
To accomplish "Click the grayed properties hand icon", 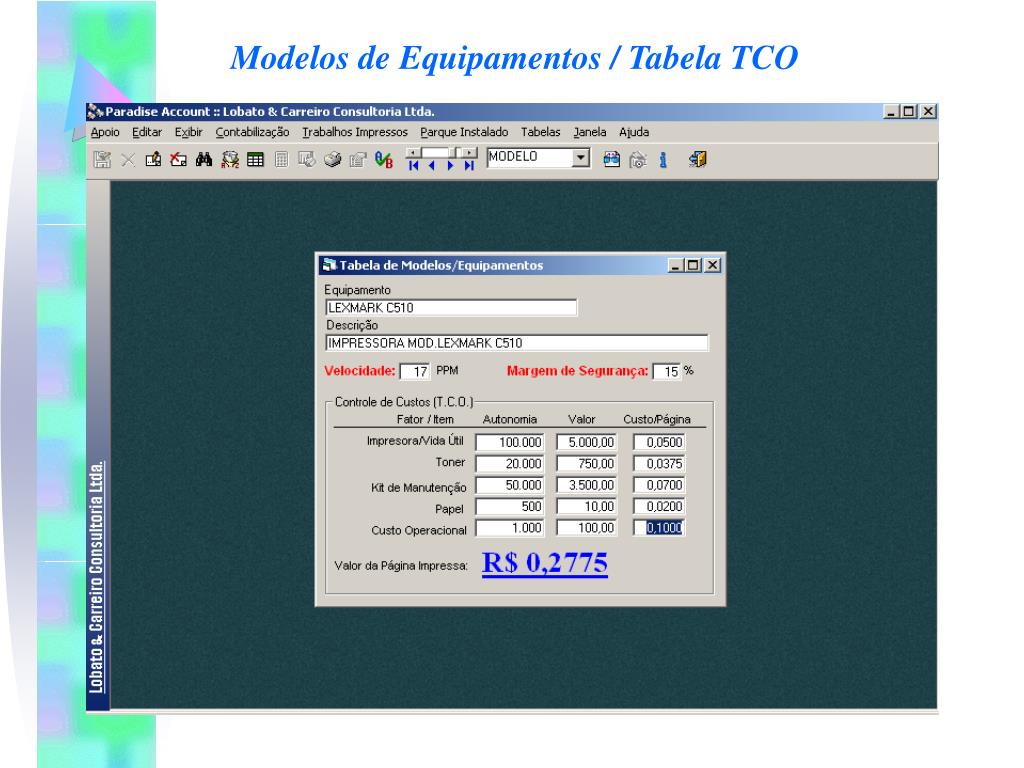I will pyautogui.click(x=358, y=159).
